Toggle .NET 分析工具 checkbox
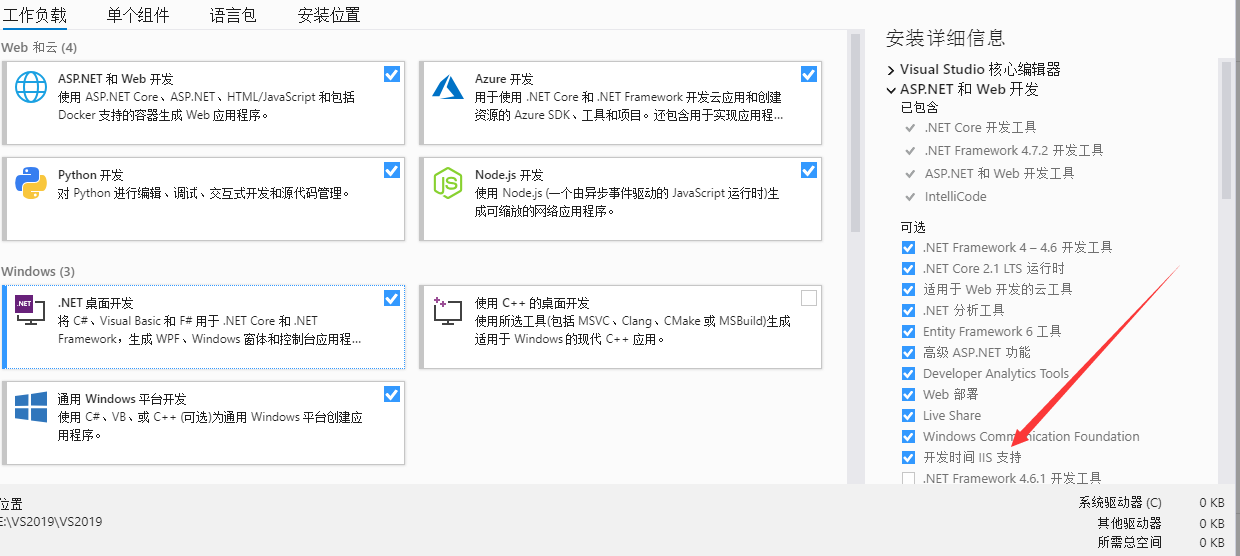 click(x=908, y=310)
